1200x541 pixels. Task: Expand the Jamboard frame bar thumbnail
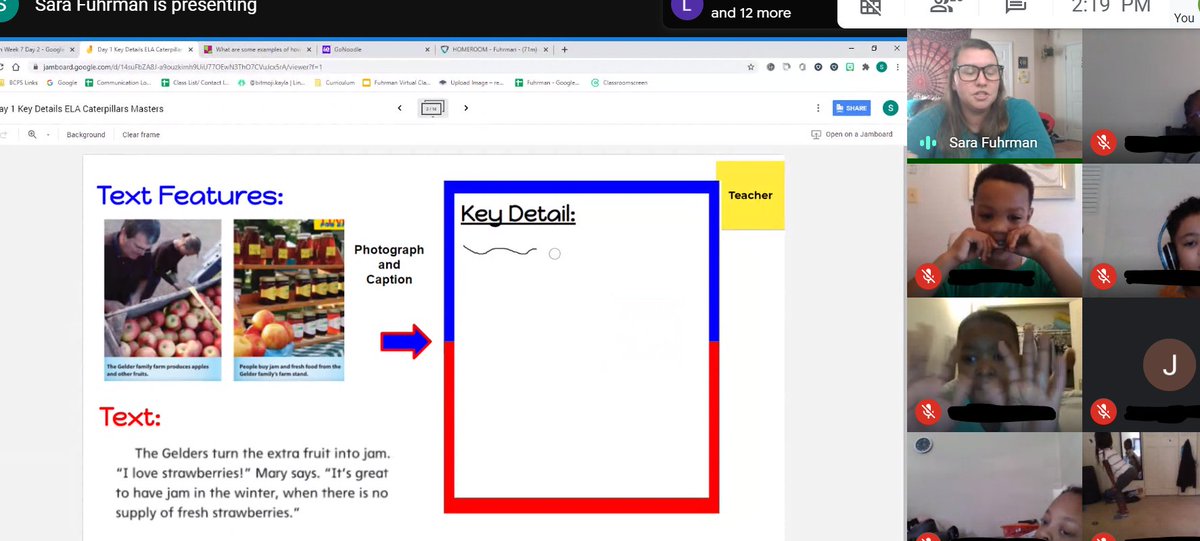[433, 108]
